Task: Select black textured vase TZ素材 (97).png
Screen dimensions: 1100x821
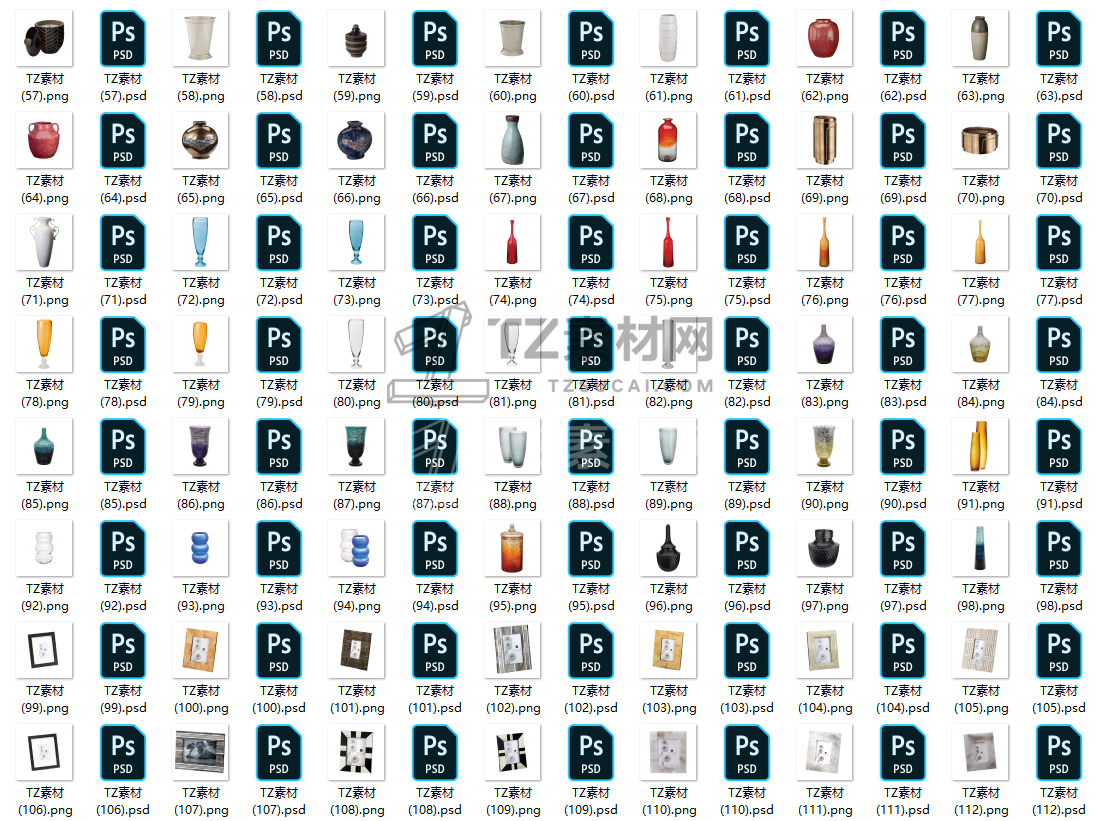Action: 824,549
